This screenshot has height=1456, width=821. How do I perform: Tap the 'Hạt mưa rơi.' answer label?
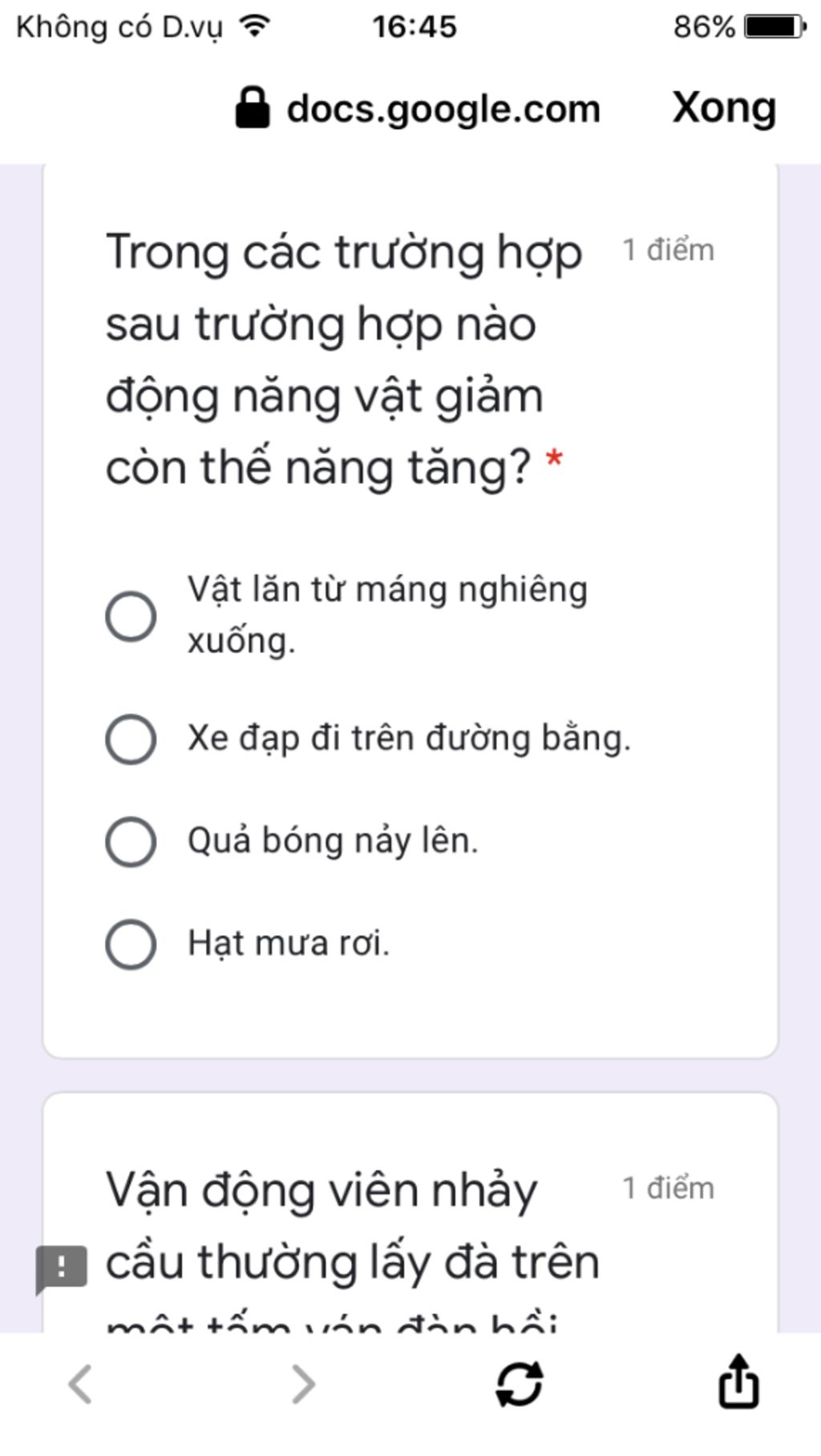coord(289,943)
